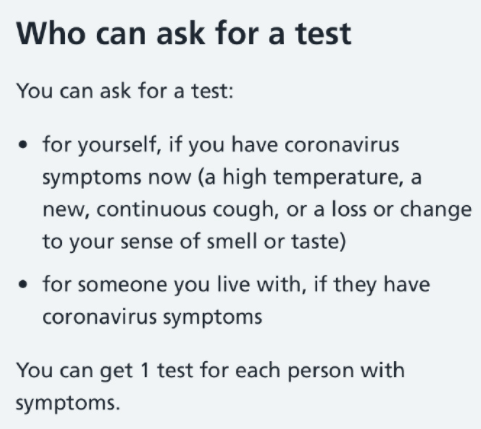
Task: Click the words 'continuous cough' in the list
Action: click(x=187, y=210)
